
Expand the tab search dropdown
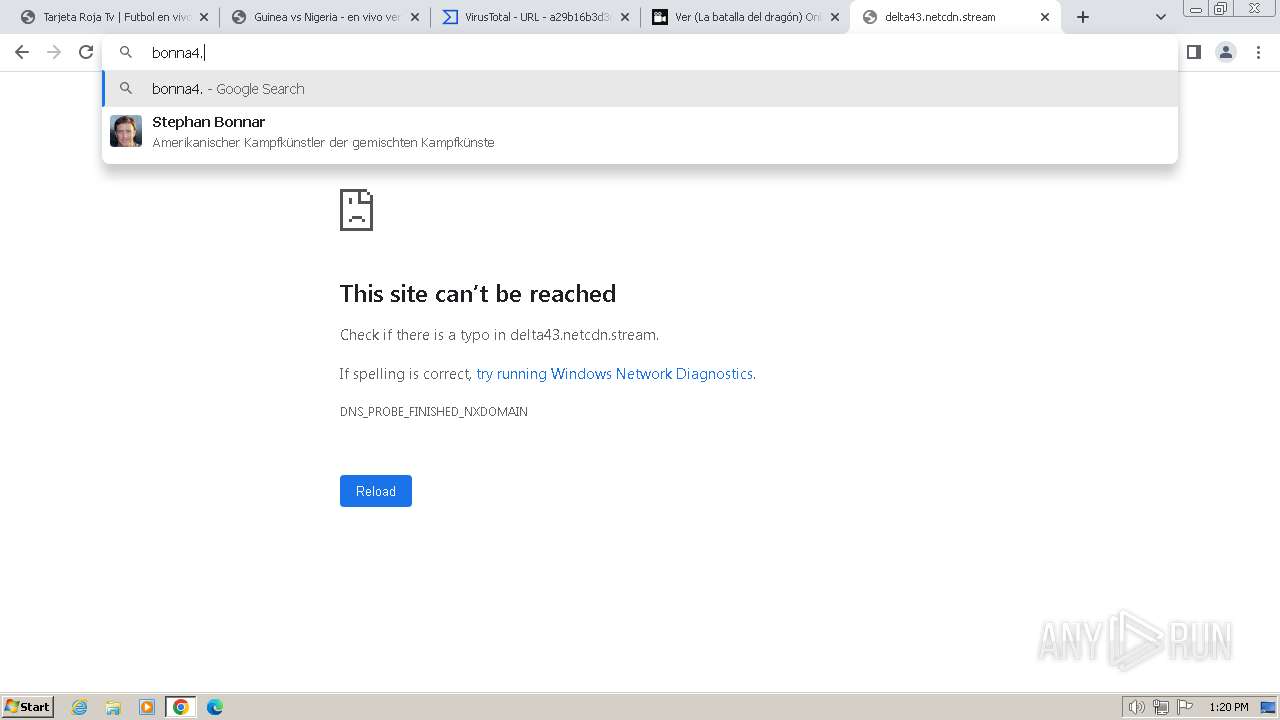click(x=1161, y=17)
